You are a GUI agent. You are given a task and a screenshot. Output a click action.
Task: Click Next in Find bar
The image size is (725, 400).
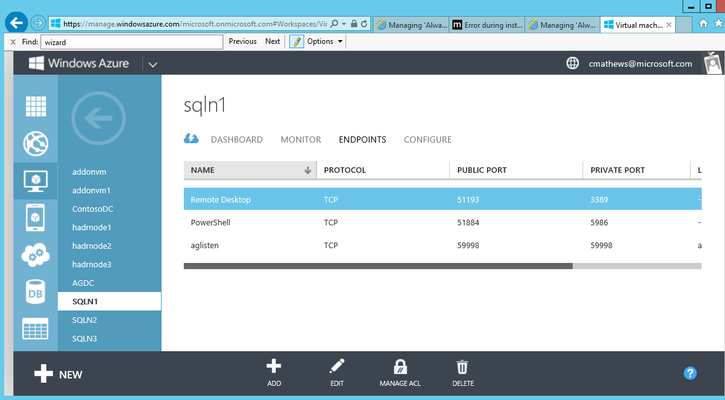point(272,42)
